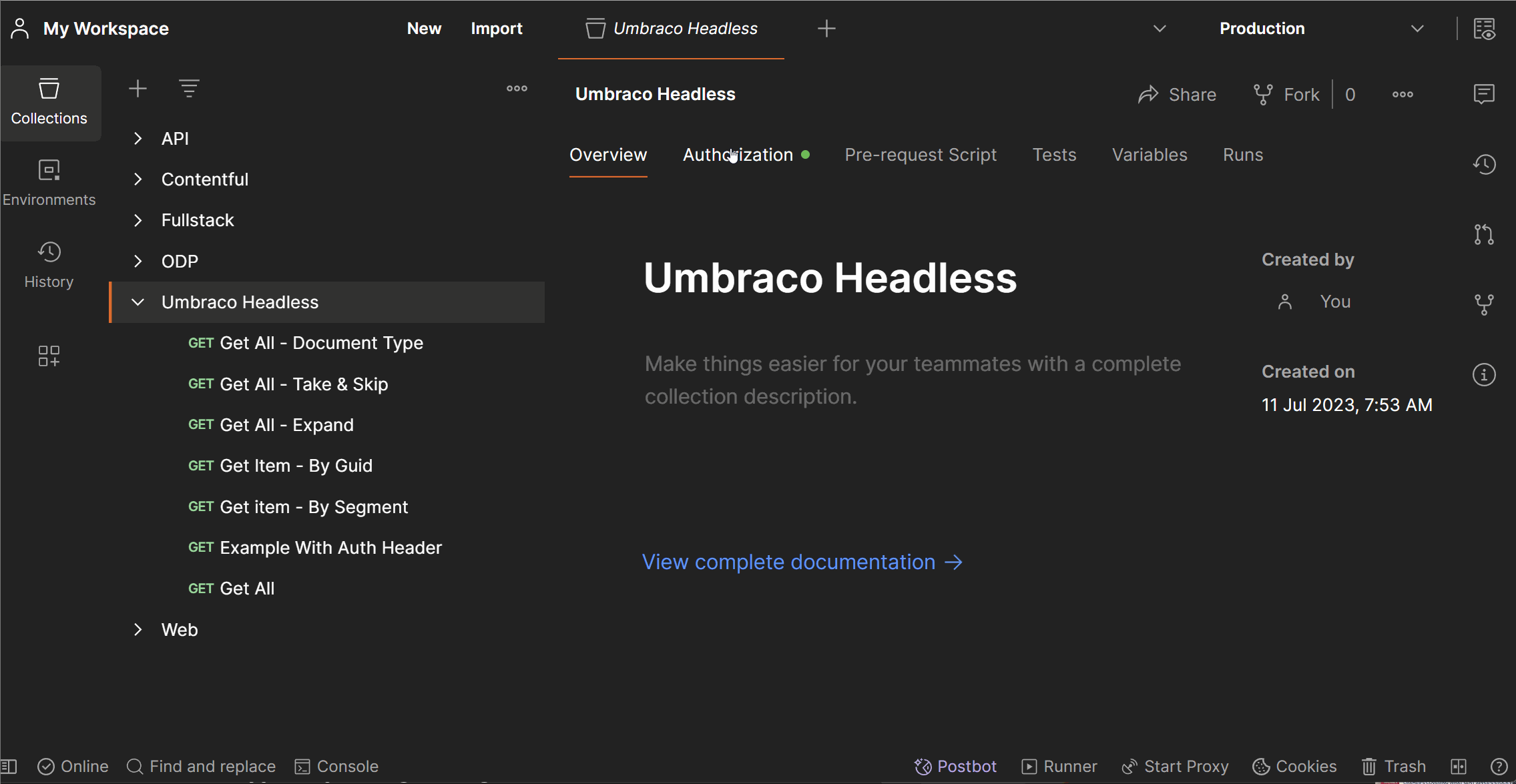Open collection actions ellipsis next to Fork
This screenshot has width=1516, height=784.
1403,95
